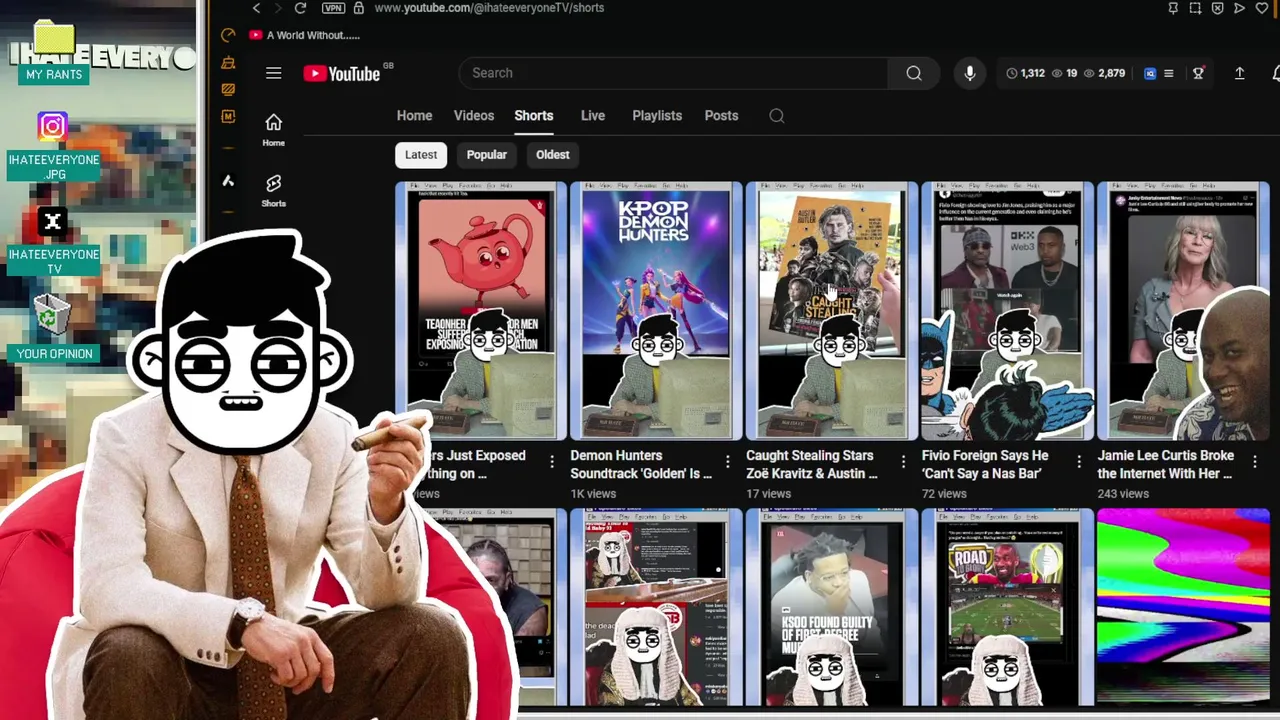Screen dimensions: 1280x720
Task: Open three-dot menu for Demon Hunters Short
Action: (728, 461)
